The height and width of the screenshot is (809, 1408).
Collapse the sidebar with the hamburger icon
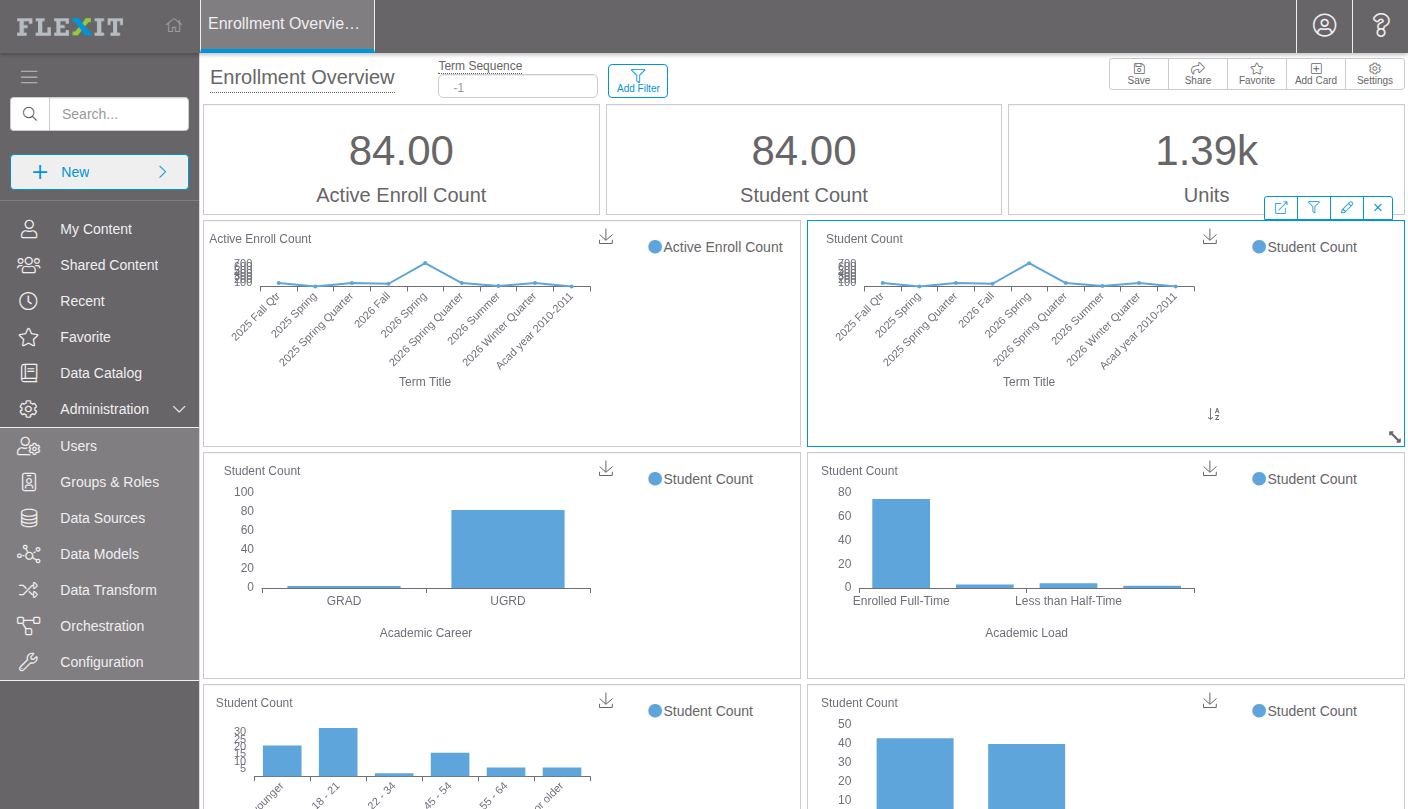pos(29,77)
